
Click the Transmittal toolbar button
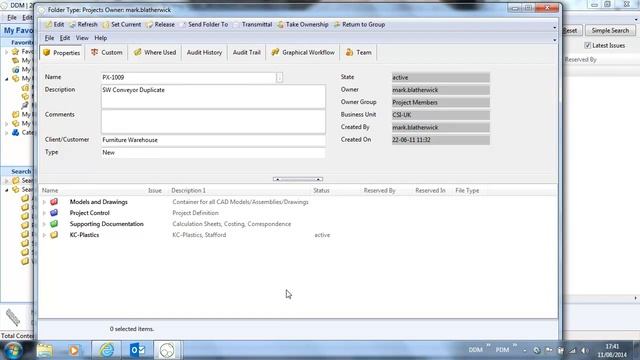tap(252, 24)
